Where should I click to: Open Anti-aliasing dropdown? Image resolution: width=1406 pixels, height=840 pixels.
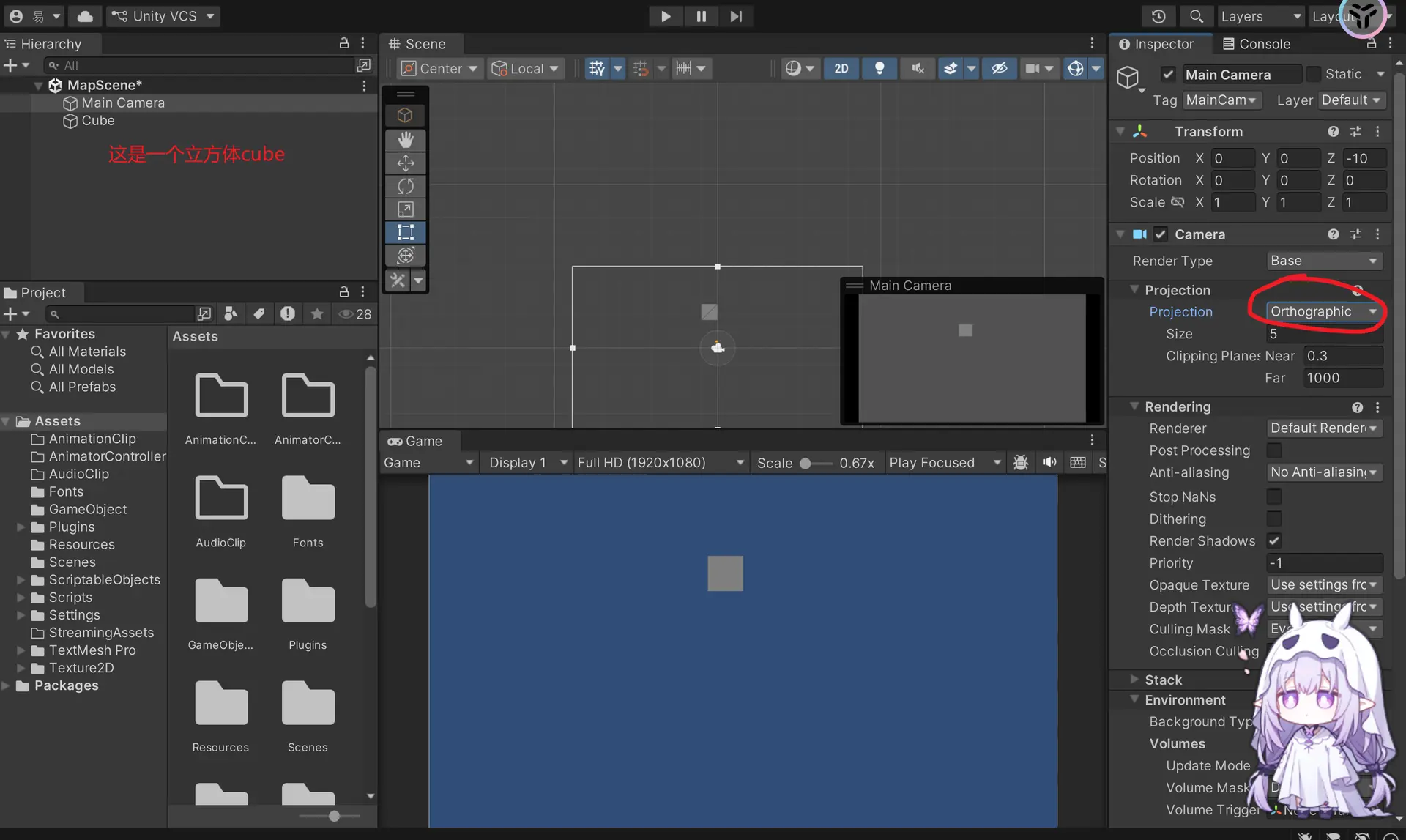(1324, 472)
